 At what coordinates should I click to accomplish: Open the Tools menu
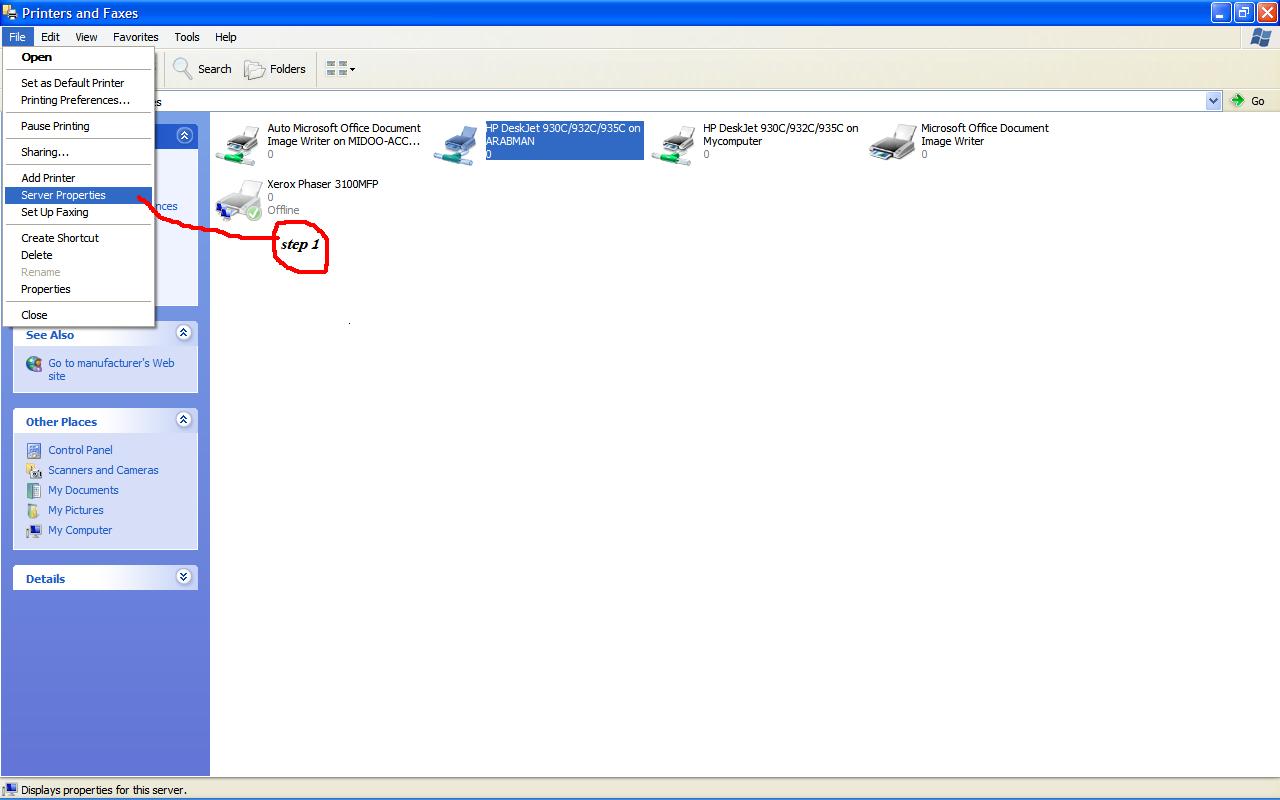[187, 37]
